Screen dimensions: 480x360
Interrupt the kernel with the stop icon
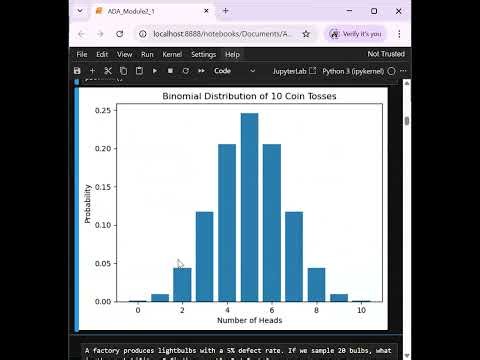click(170, 71)
